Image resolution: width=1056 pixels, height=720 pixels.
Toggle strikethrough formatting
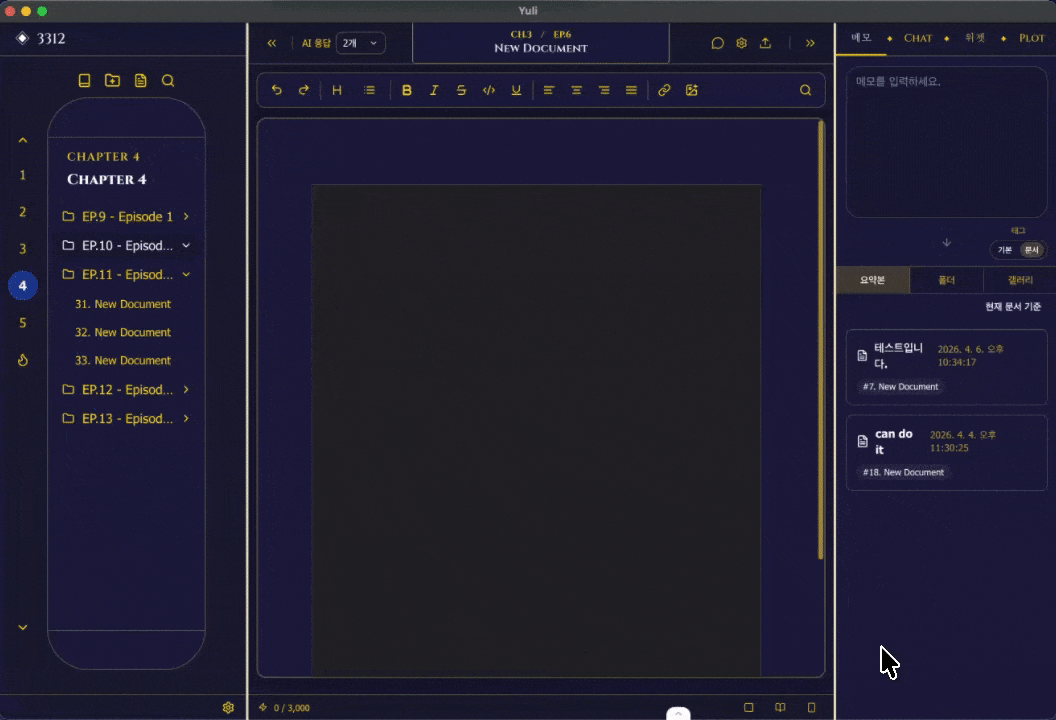click(461, 90)
